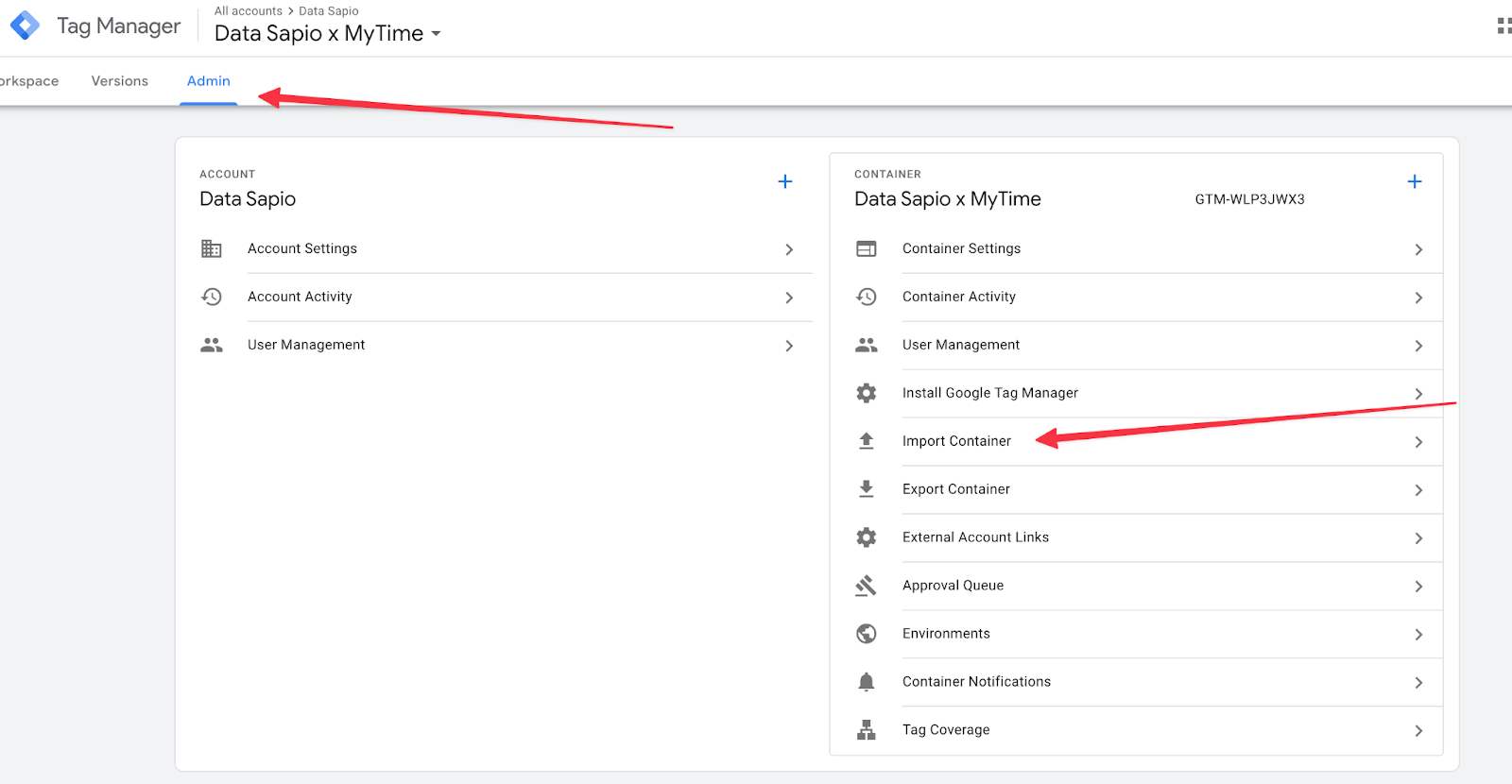Expand Account Activity chevron
The image size is (1512, 784).
coord(789,298)
